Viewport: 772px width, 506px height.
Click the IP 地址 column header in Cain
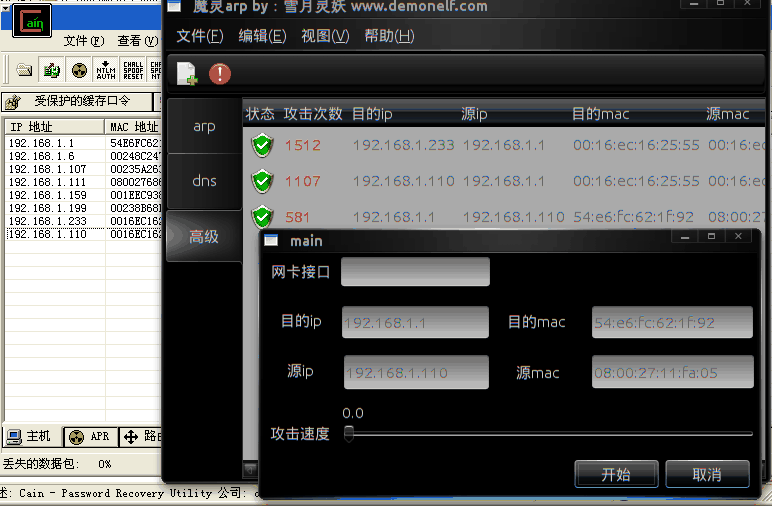54,127
